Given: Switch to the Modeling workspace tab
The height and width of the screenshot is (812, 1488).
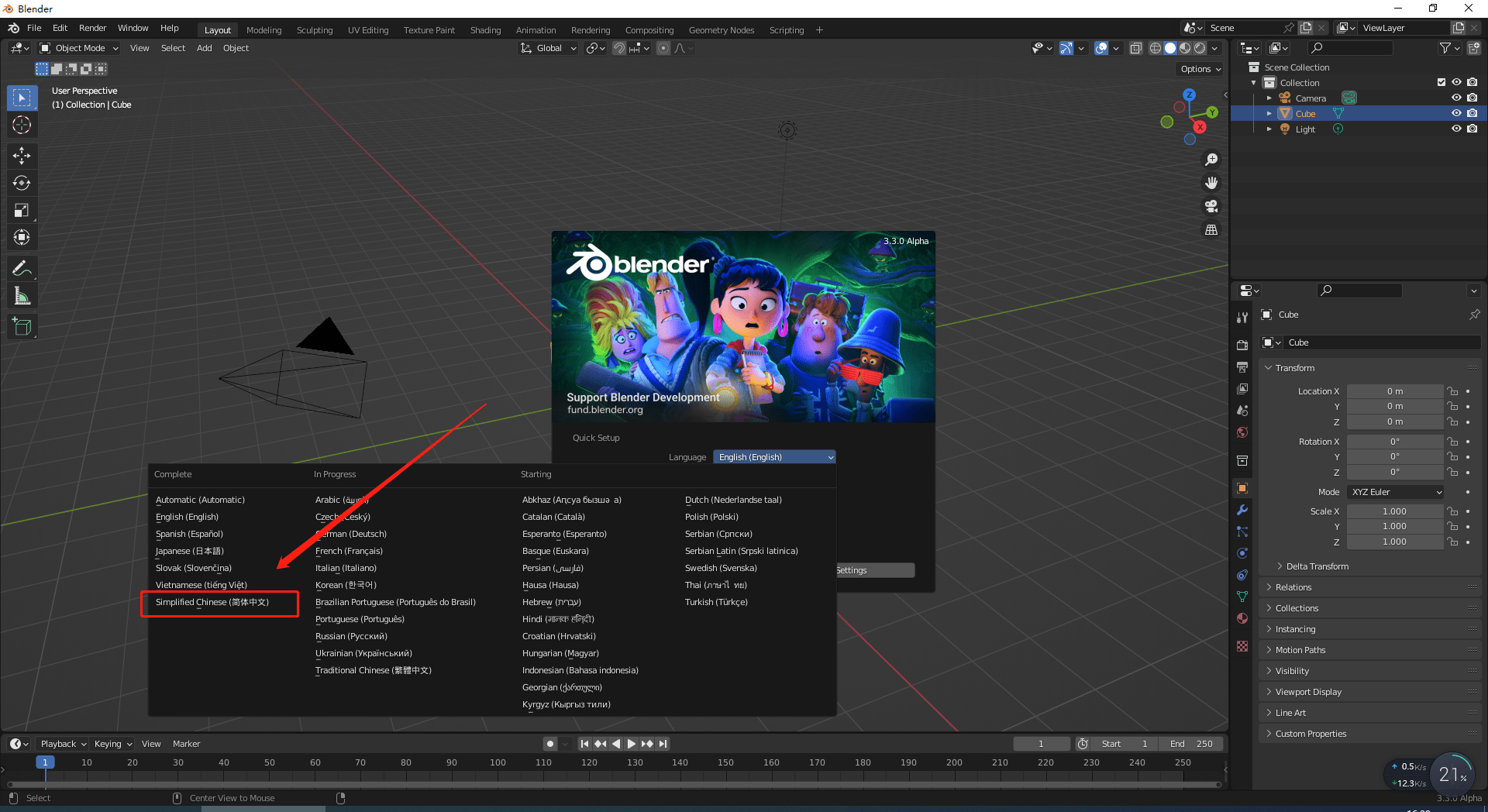Looking at the screenshot, I should tap(263, 30).
